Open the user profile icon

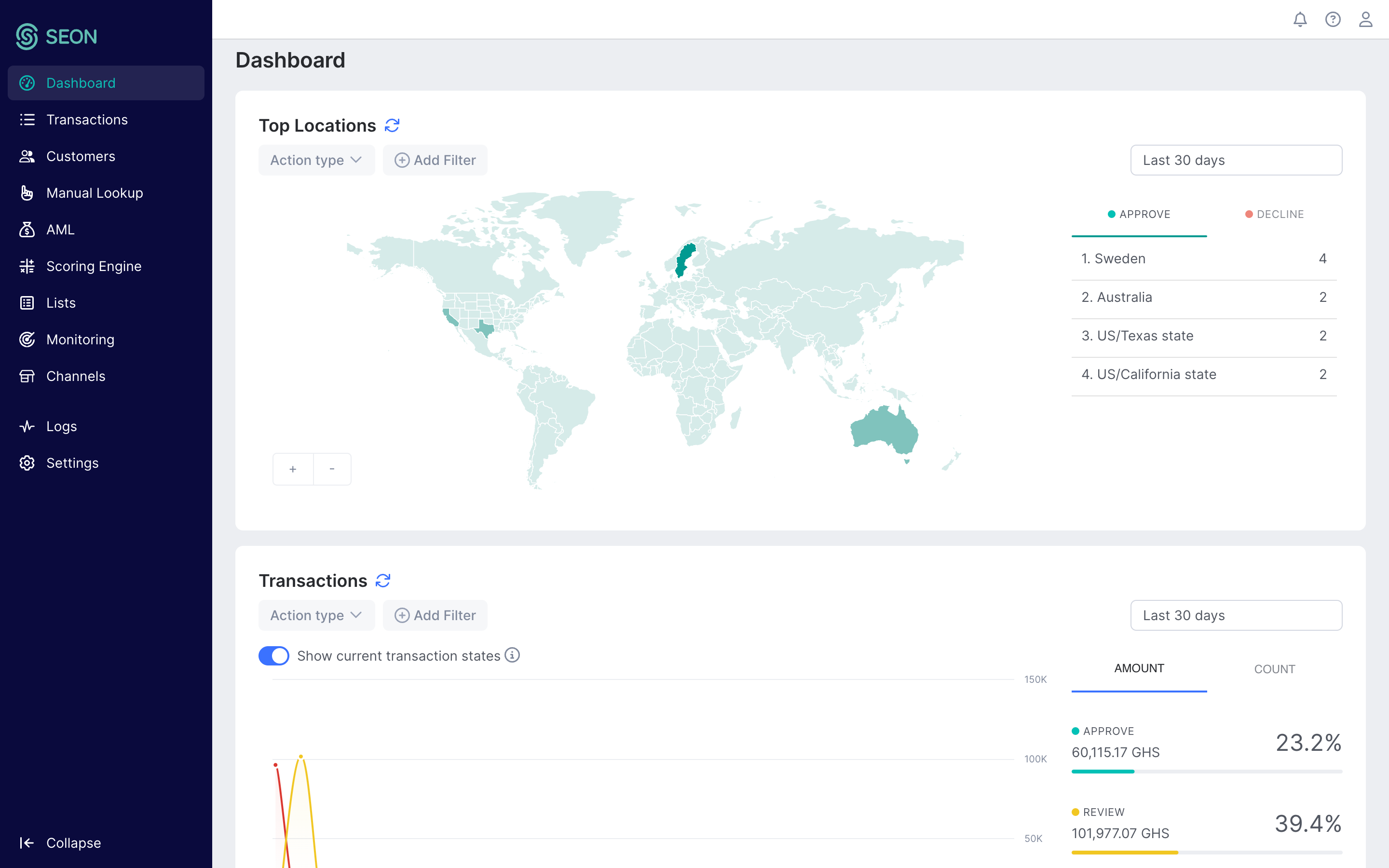pyautogui.click(x=1365, y=19)
